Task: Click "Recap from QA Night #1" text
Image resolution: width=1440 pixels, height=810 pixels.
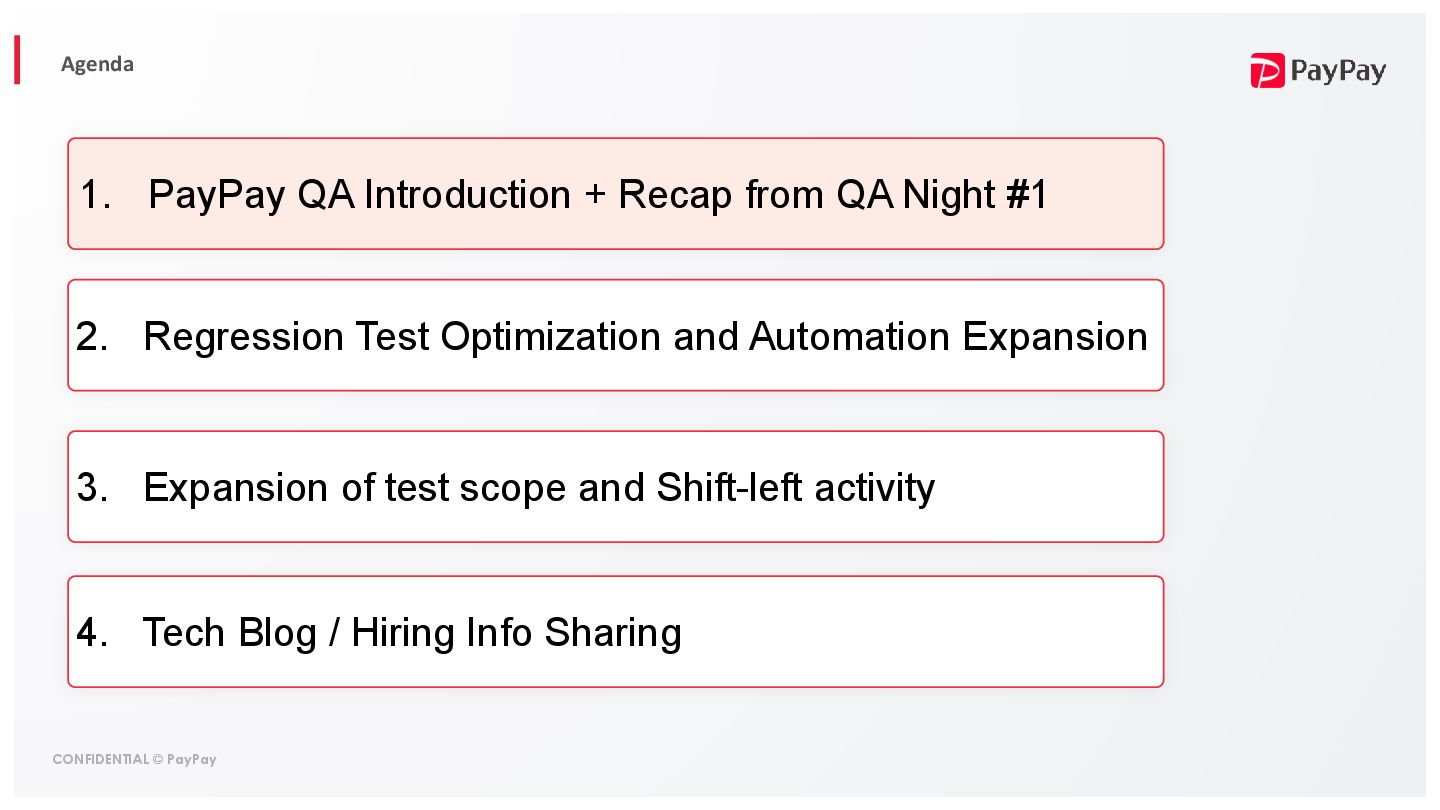Action: tap(832, 194)
